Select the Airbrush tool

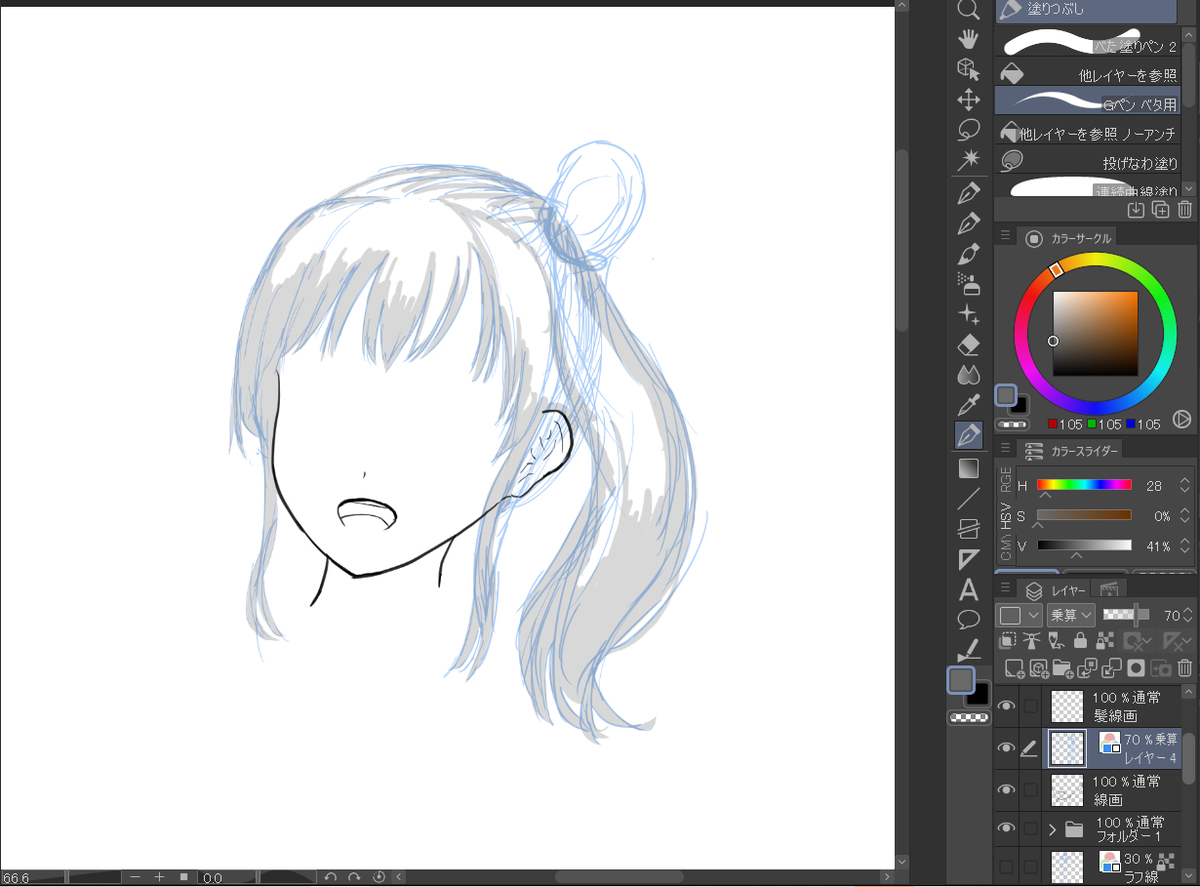coord(968,284)
